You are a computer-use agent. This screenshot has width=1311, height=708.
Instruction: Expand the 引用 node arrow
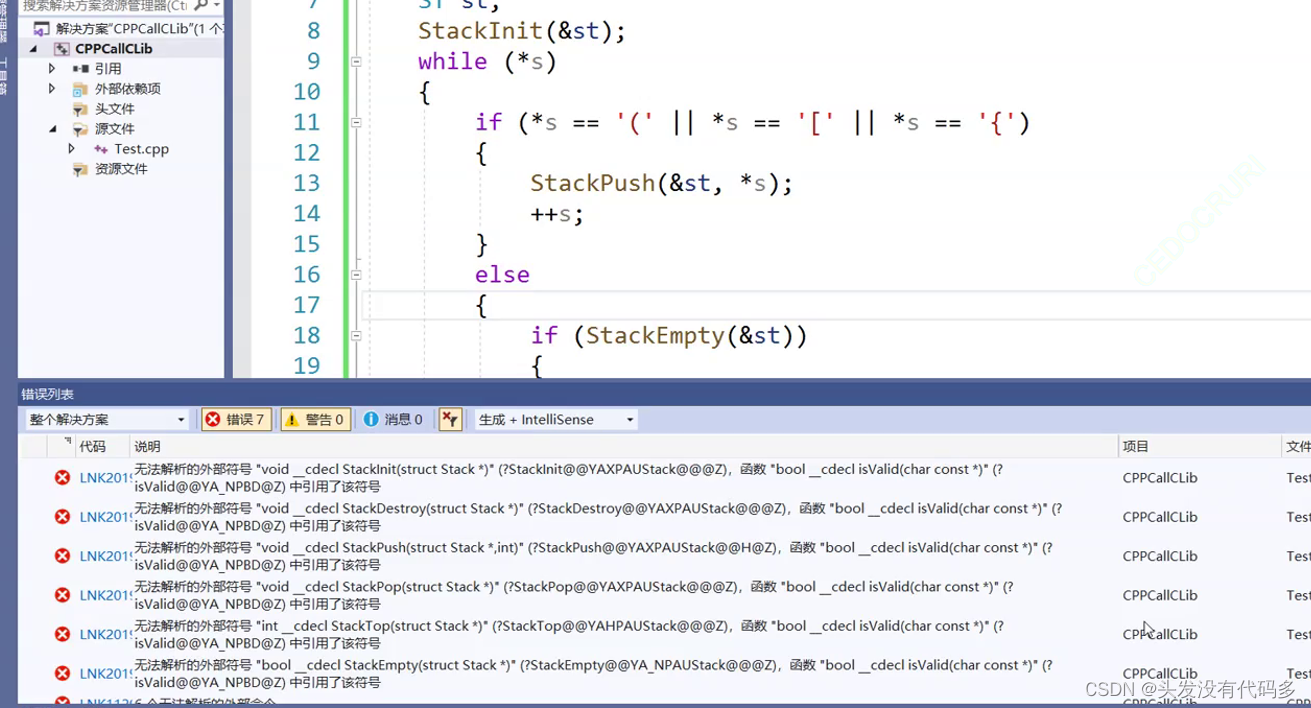(52, 69)
